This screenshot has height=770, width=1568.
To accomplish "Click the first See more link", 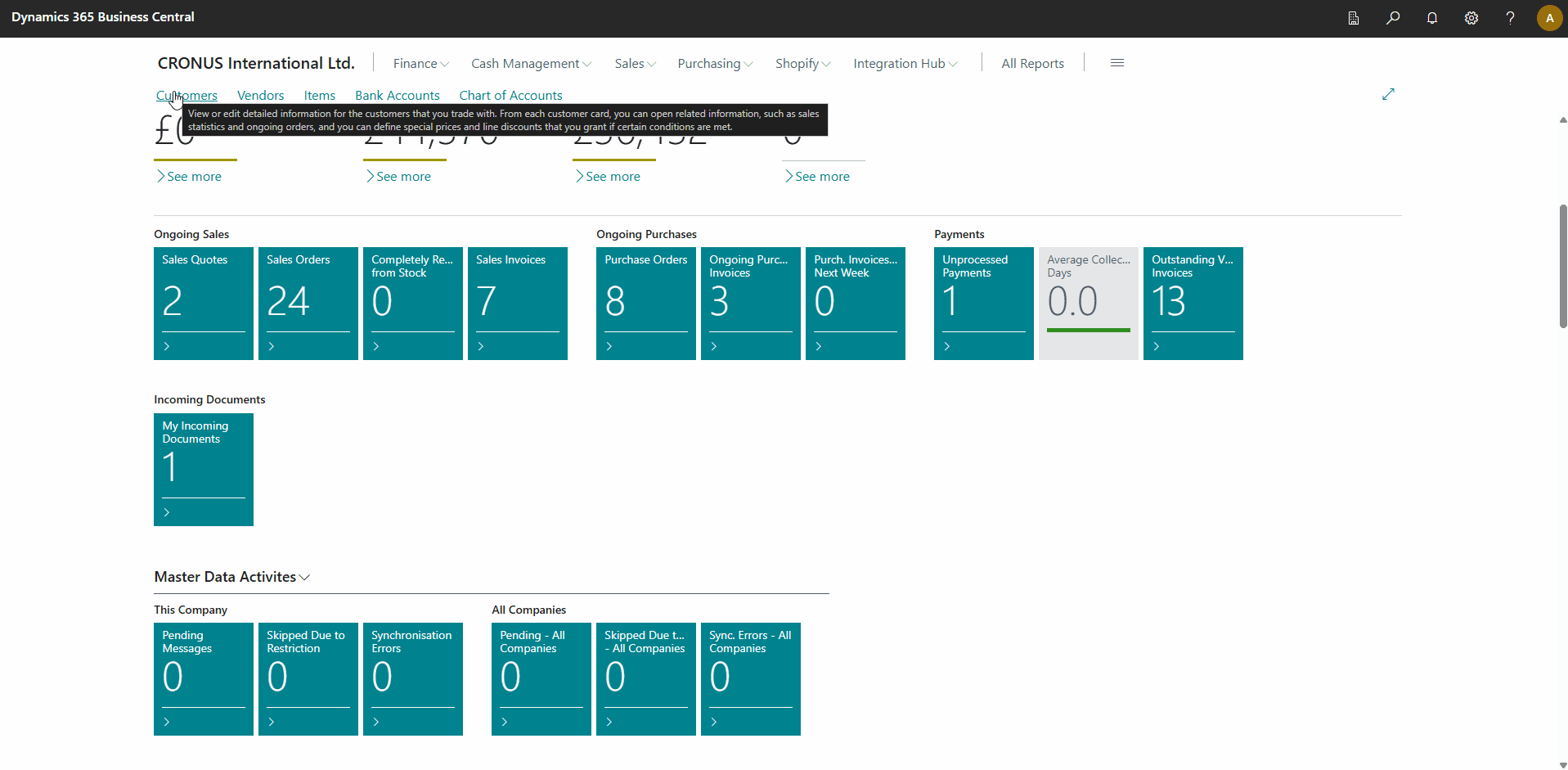I will pyautogui.click(x=189, y=176).
